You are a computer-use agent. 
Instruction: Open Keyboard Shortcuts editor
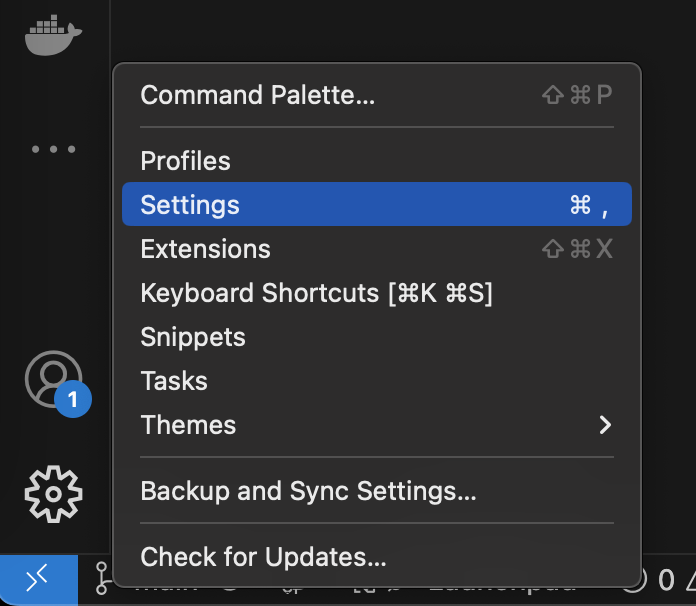[x=316, y=293]
